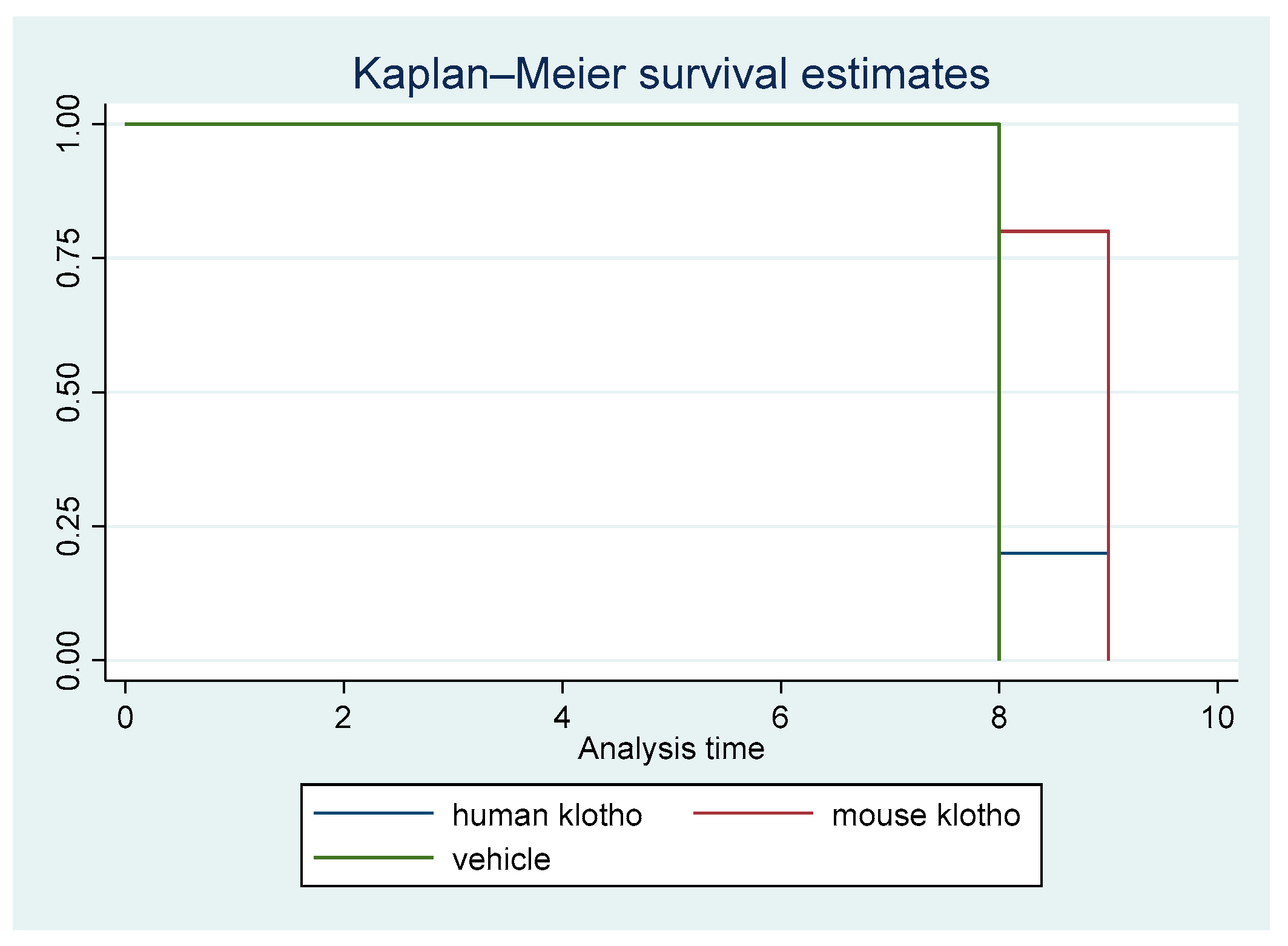Click the x-axis tick label 8
The image size is (1288, 946).
coord(999,718)
